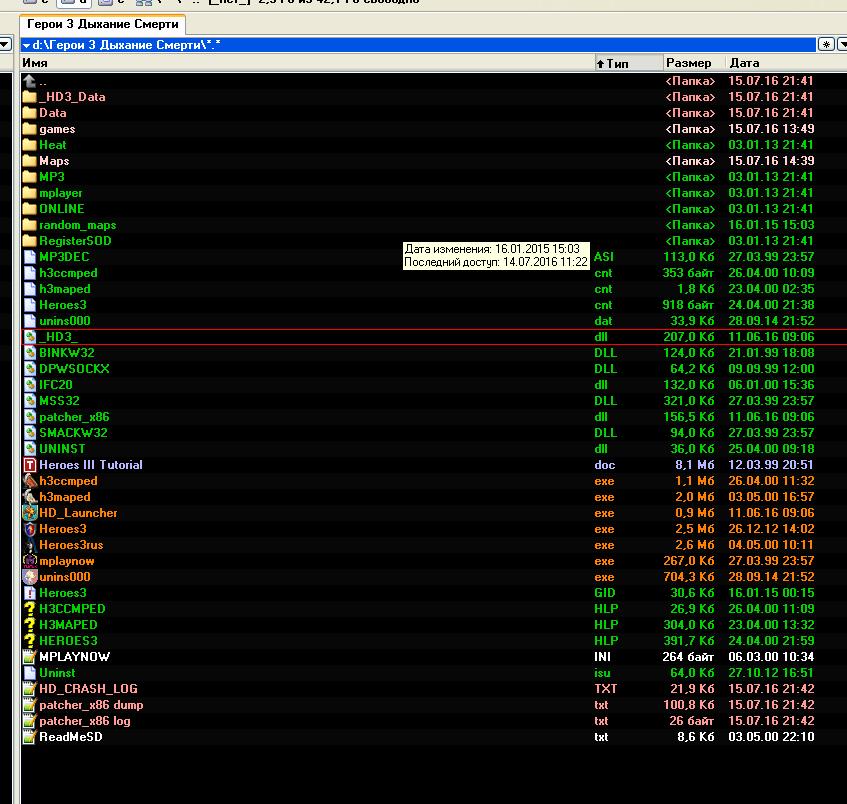
Task: Select the Heroes3 cnt file name
Action: pos(63,305)
